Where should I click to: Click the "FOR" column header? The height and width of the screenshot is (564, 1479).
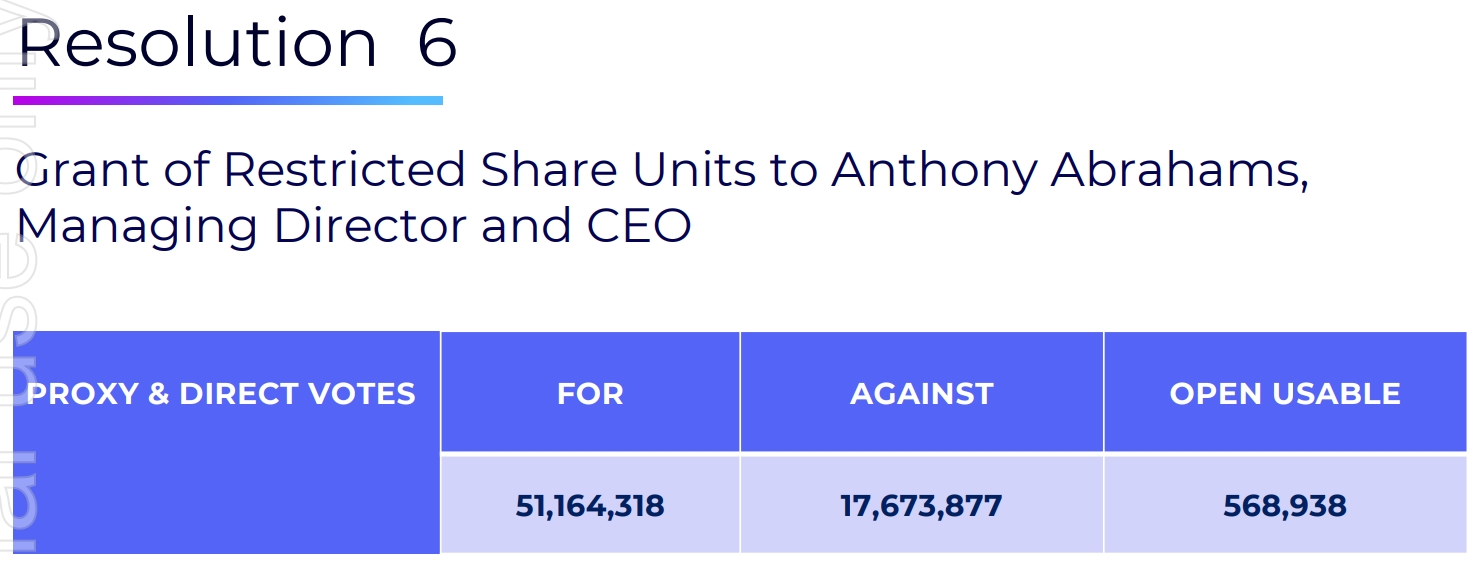(x=590, y=393)
